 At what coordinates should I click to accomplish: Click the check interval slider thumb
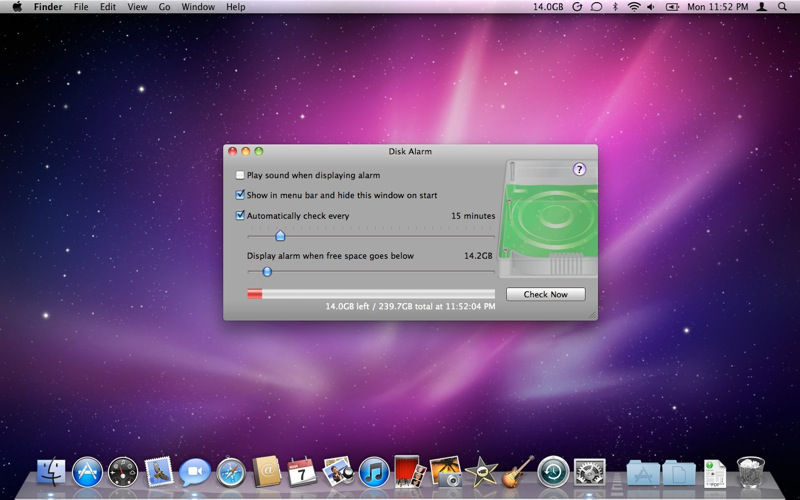[280, 236]
